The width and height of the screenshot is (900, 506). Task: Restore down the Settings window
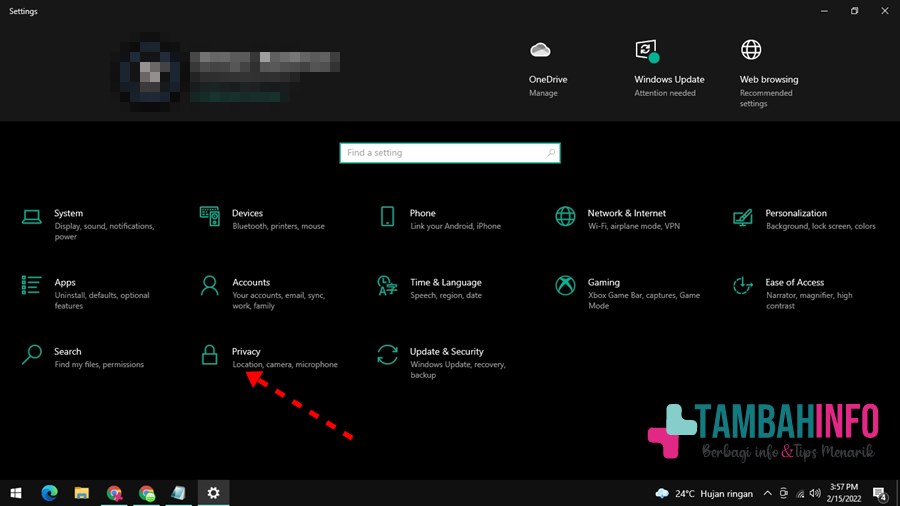[x=855, y=11]
